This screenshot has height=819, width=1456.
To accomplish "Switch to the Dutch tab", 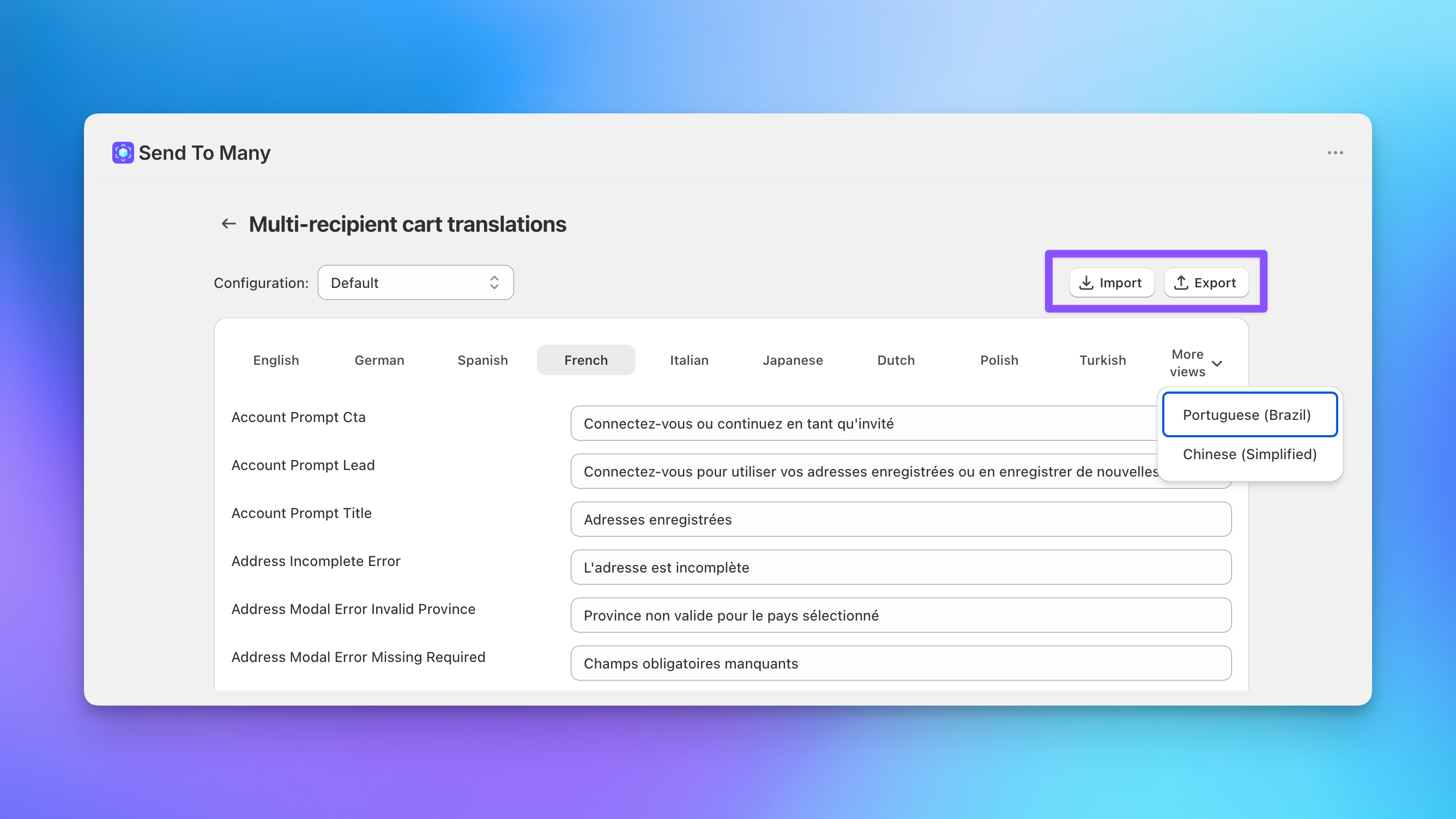I will 896,360.
